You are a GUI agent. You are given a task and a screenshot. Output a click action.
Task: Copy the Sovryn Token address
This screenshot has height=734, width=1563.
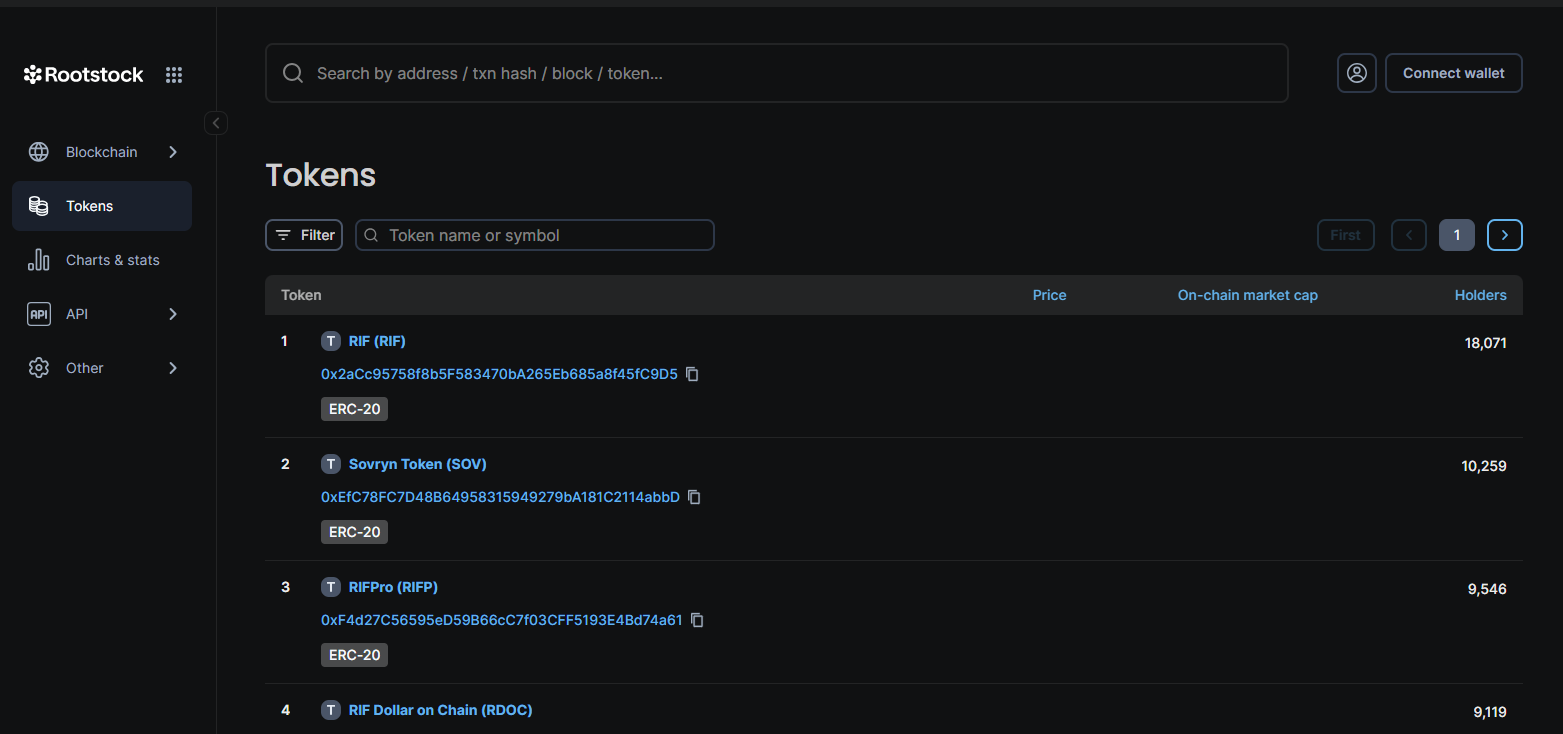[694, 497]
